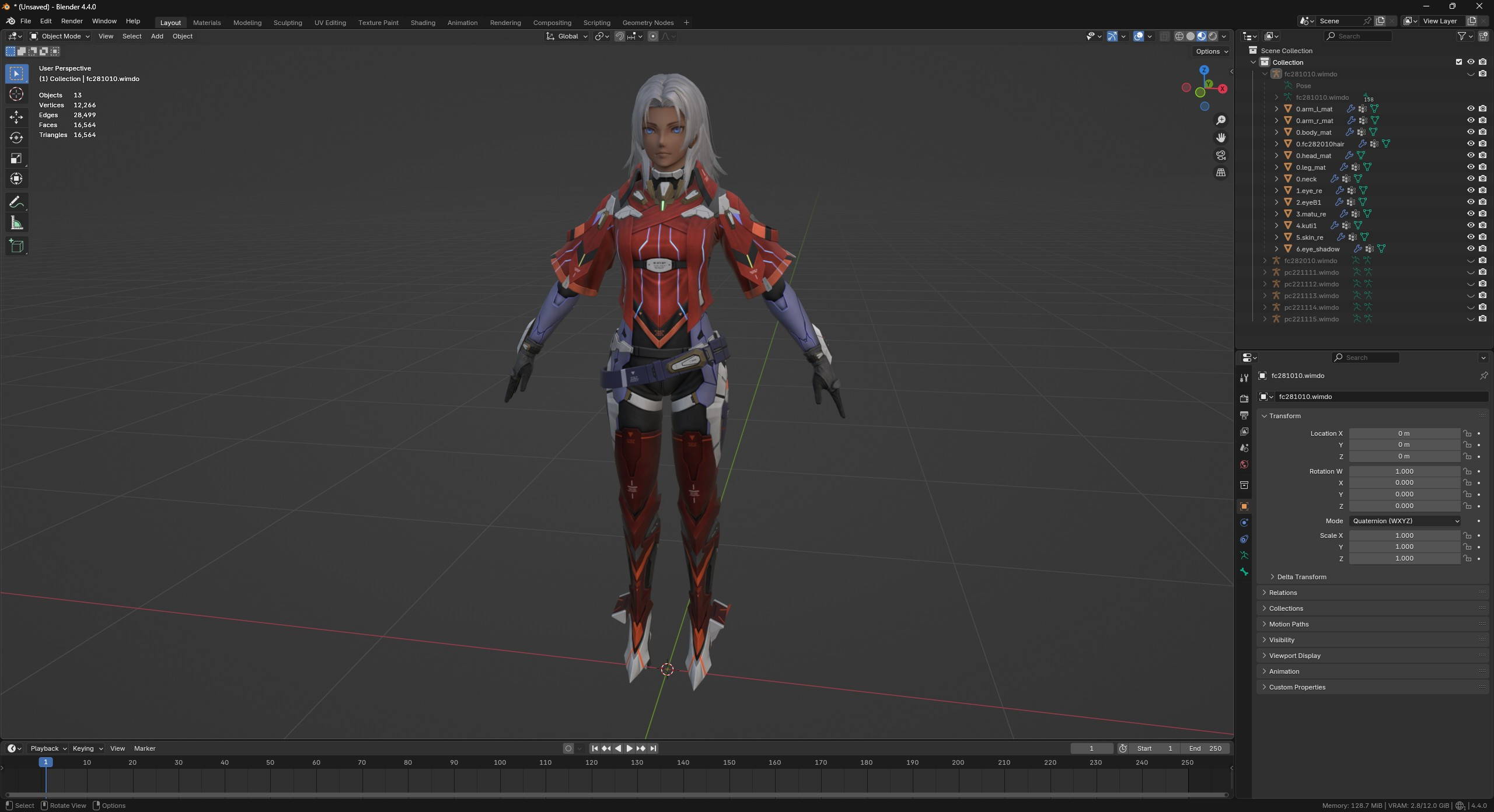This screenshot has height=812, width=1494.
Task: Open the Object menu in viewport header
Action: tap(182, 36)
